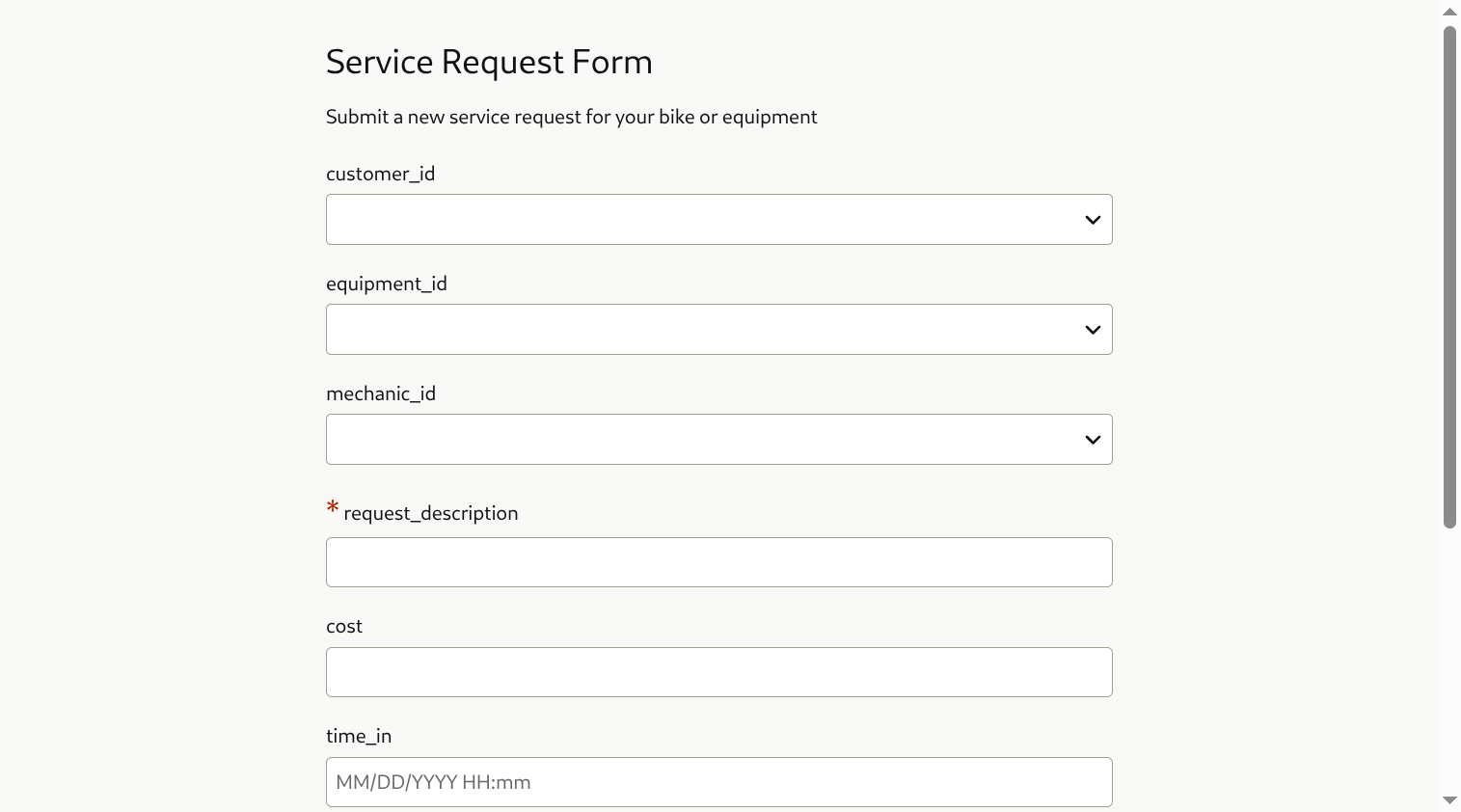Image resolution: width=1461 pixels, height=812 pixels.
Task: Open the customer_id dropdown
Action: pos(718,219)
